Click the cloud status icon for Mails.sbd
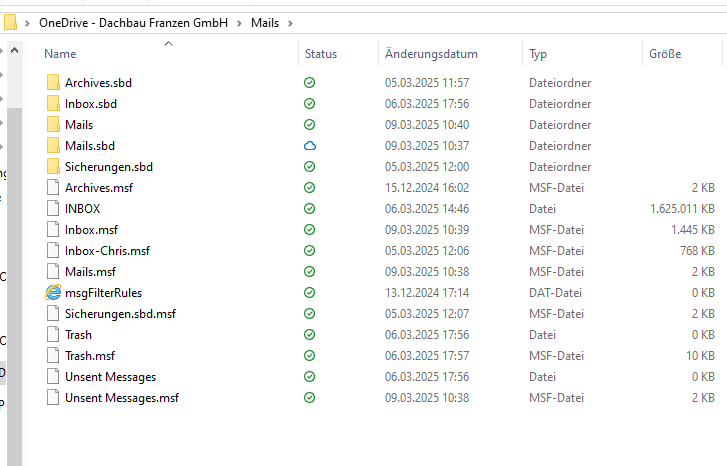Screen dimensions: 727x466 [x=310, y=146]
